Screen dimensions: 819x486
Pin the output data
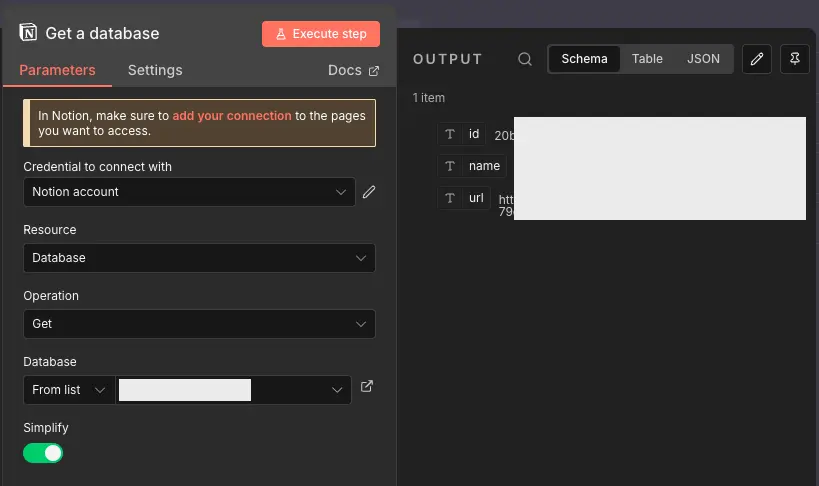[x=794, y=59]
